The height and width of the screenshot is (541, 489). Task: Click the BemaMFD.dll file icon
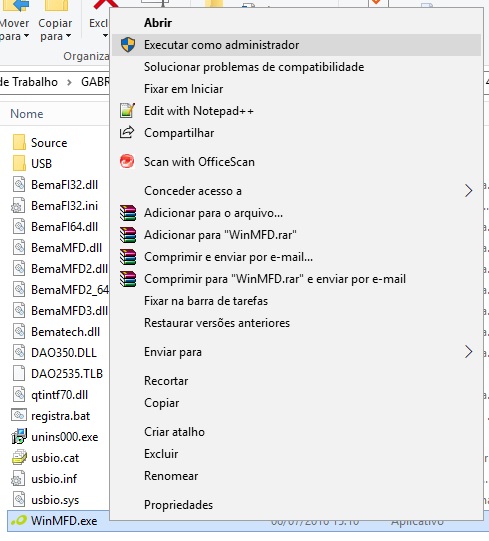coord(19,247)
